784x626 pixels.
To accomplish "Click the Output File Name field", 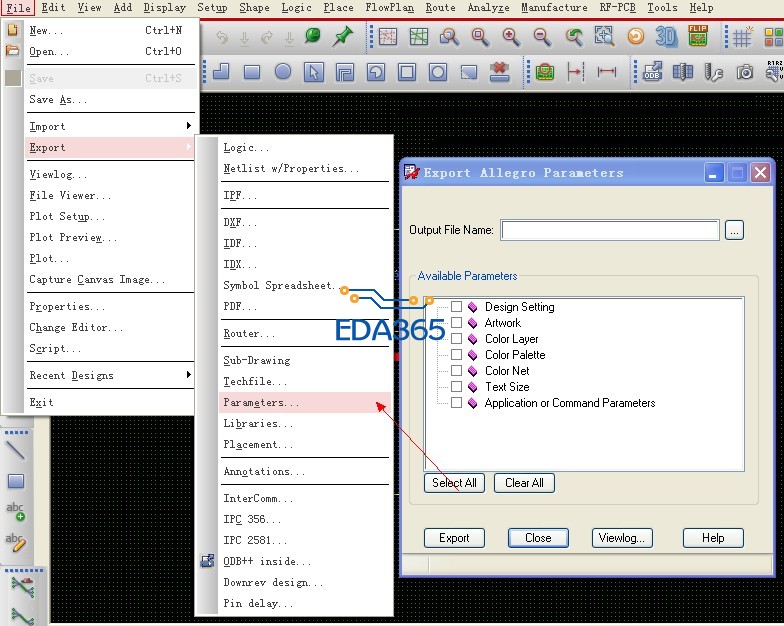I will pos(610,230).
